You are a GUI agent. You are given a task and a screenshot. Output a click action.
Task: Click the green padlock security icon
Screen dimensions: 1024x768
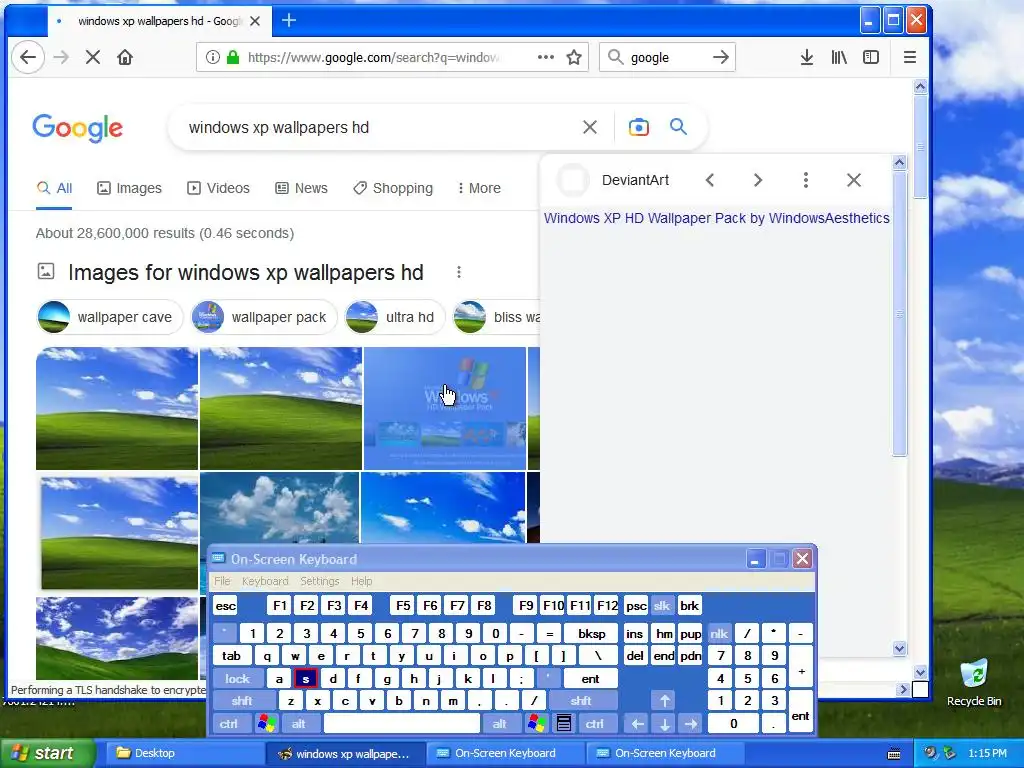(x=232, y=57)
